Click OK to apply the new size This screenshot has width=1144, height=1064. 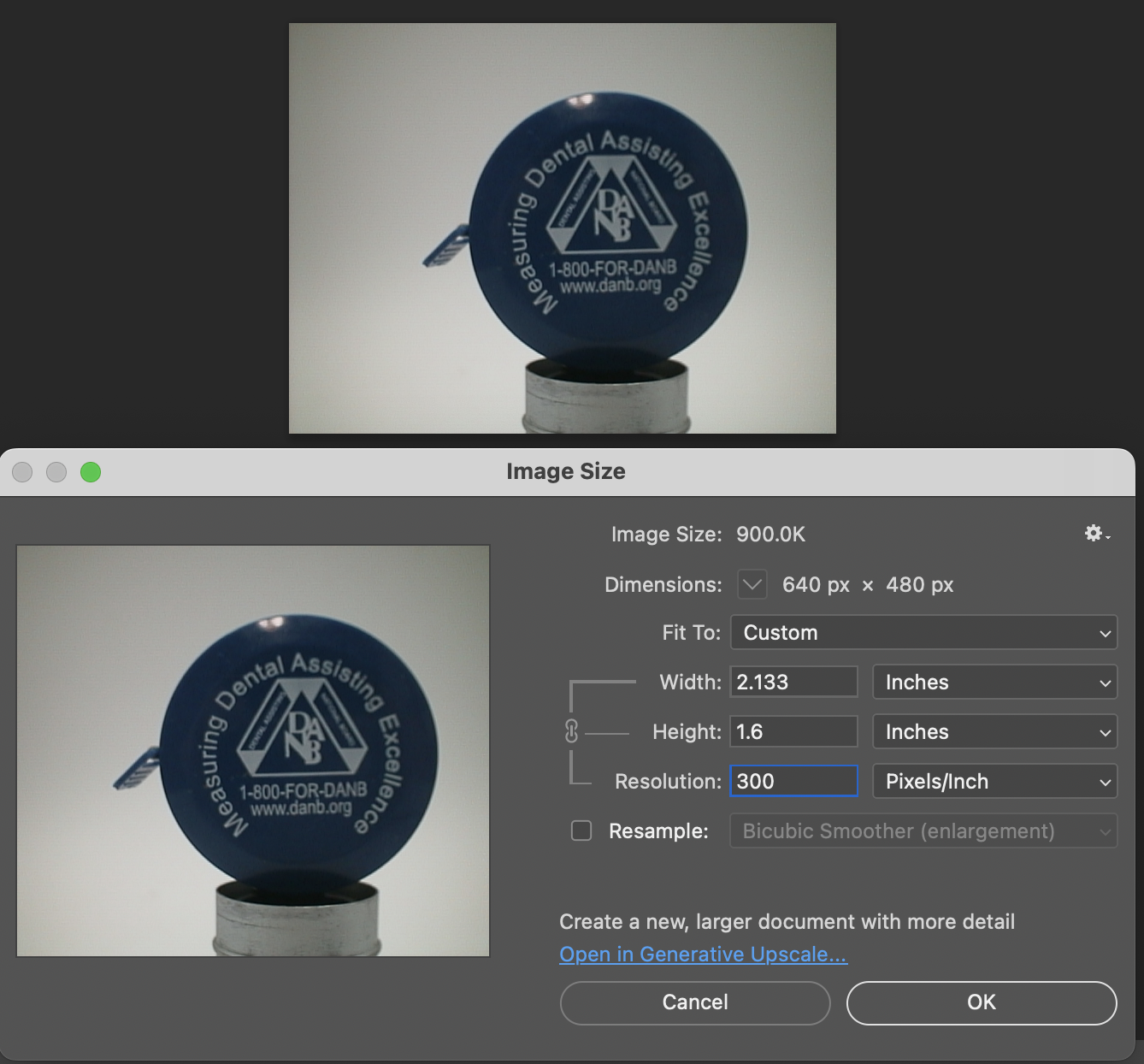[x=981, y=1002]
